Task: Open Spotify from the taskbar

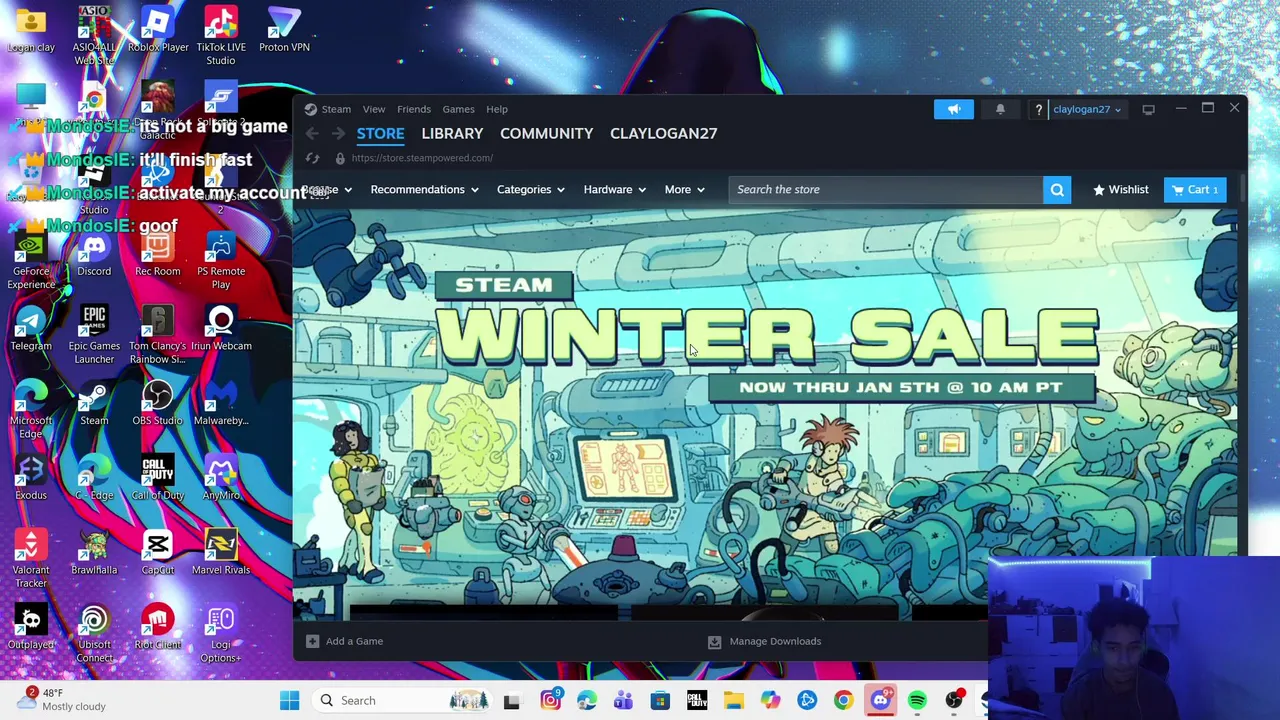Action: [x=917, y=700]
